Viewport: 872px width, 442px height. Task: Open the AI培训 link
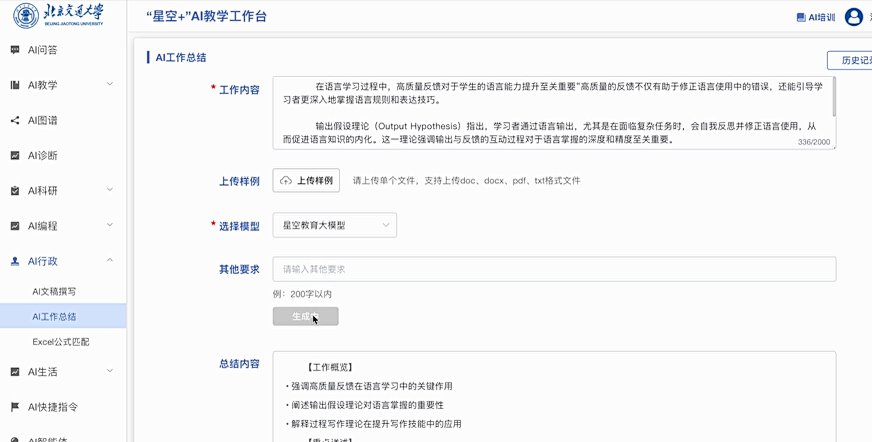click(x=816, y=17)
